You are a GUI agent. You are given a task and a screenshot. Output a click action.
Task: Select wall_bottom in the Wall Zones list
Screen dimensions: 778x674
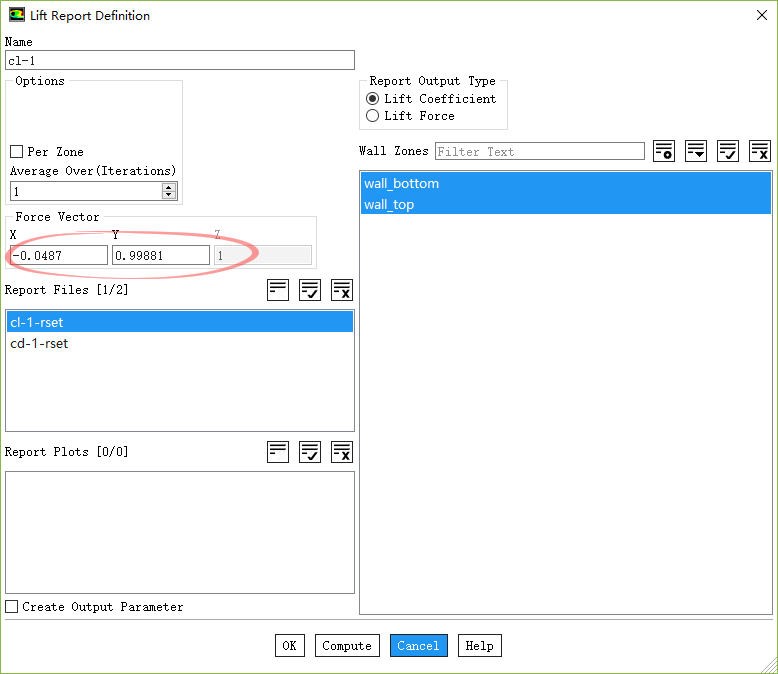(401, 184)
